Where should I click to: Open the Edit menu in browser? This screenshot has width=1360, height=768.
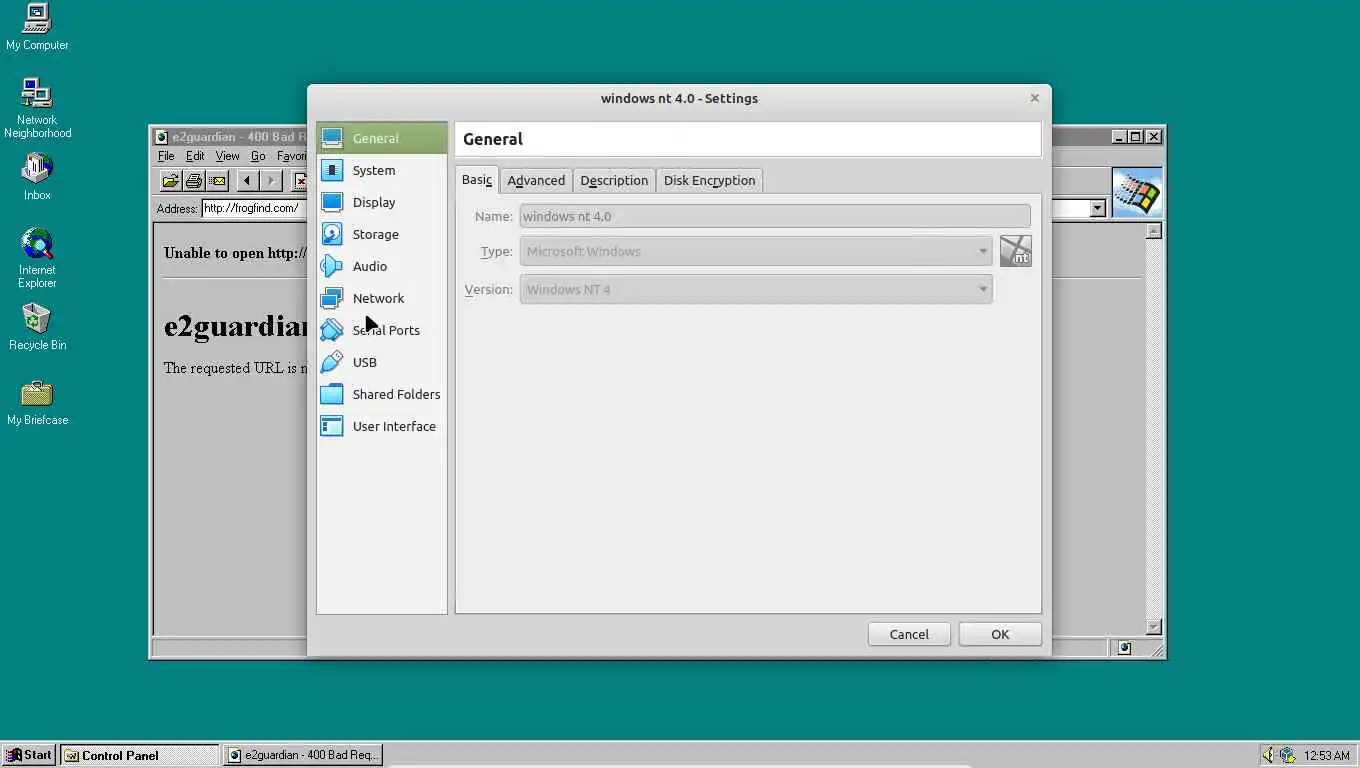click(x=195, y=156)
